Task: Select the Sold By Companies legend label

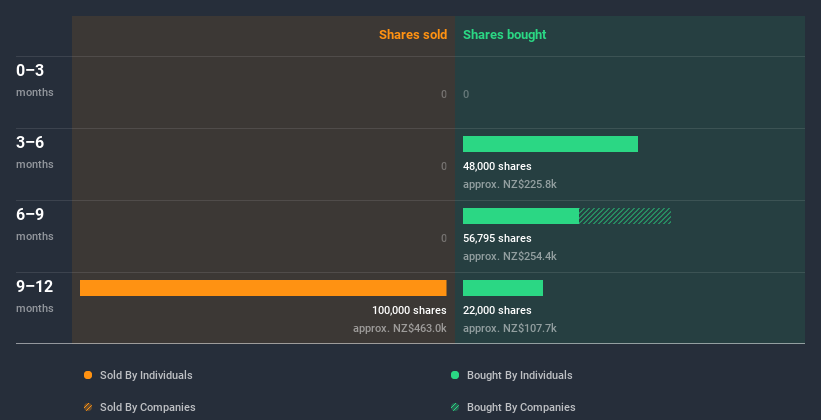Action: tap(148, 407)
